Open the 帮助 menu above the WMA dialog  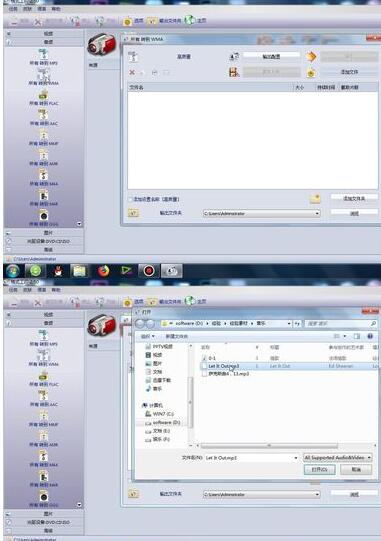pos(56,9)
